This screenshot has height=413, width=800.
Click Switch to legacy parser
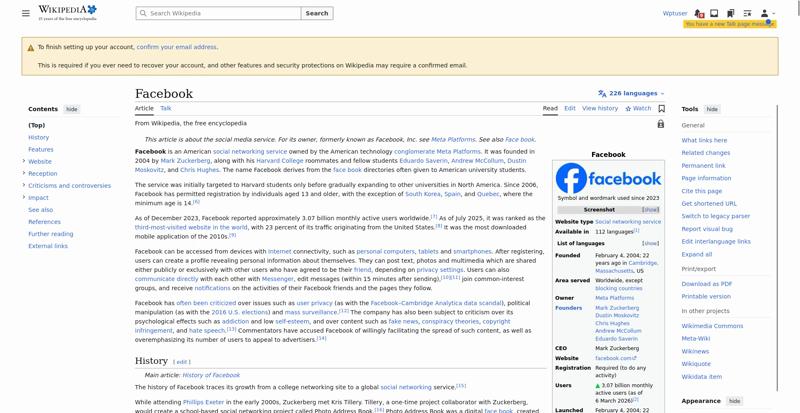click(x=716, y=216)
